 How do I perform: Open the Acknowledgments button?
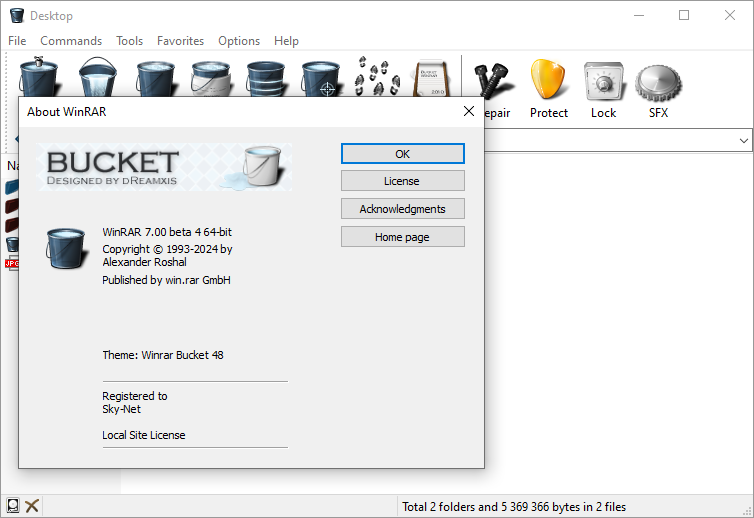pyautogui.click(x=403, y=209)
